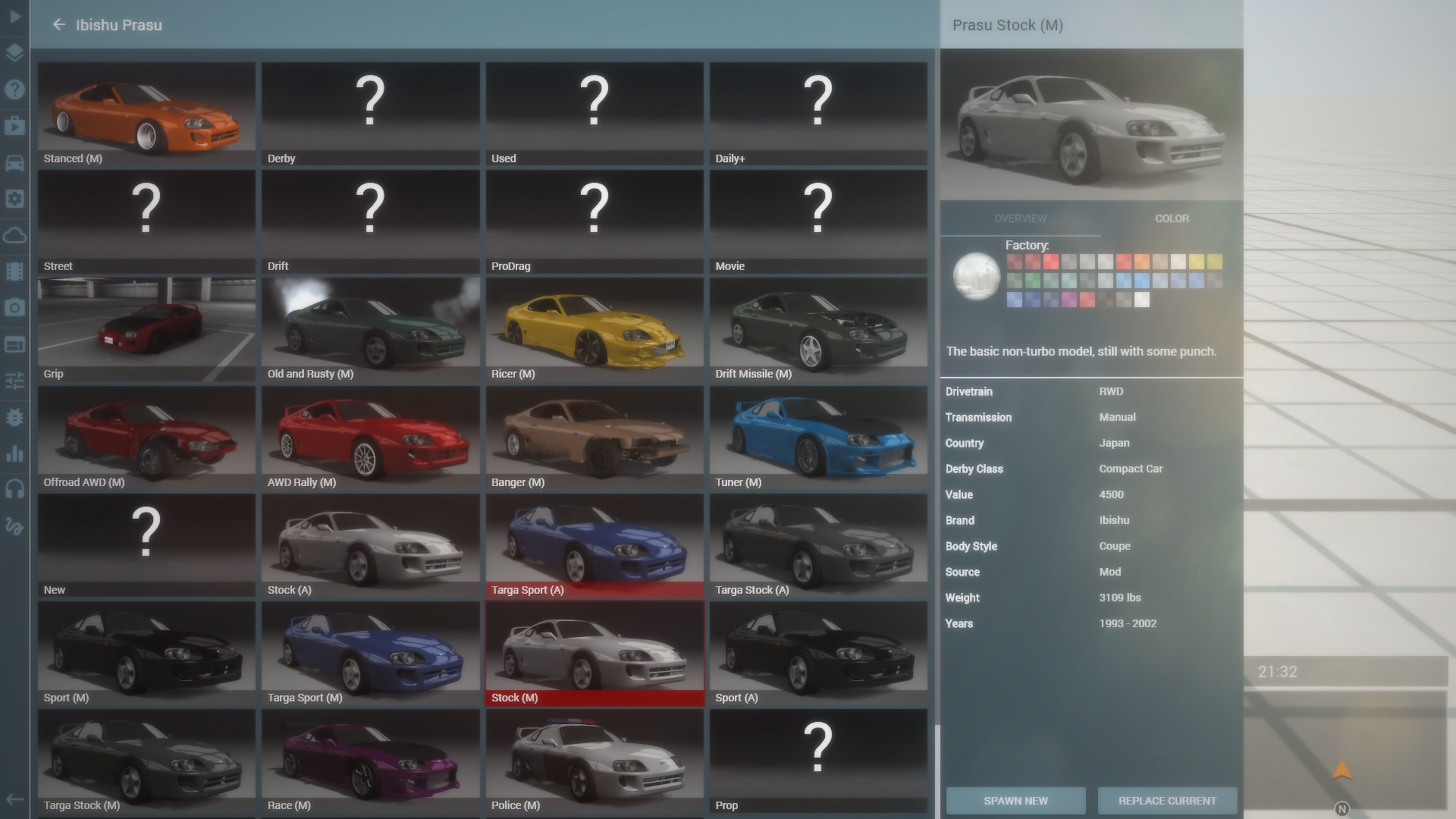
Task: Select the Stock (A) configuration
Action: coord(370,545)
